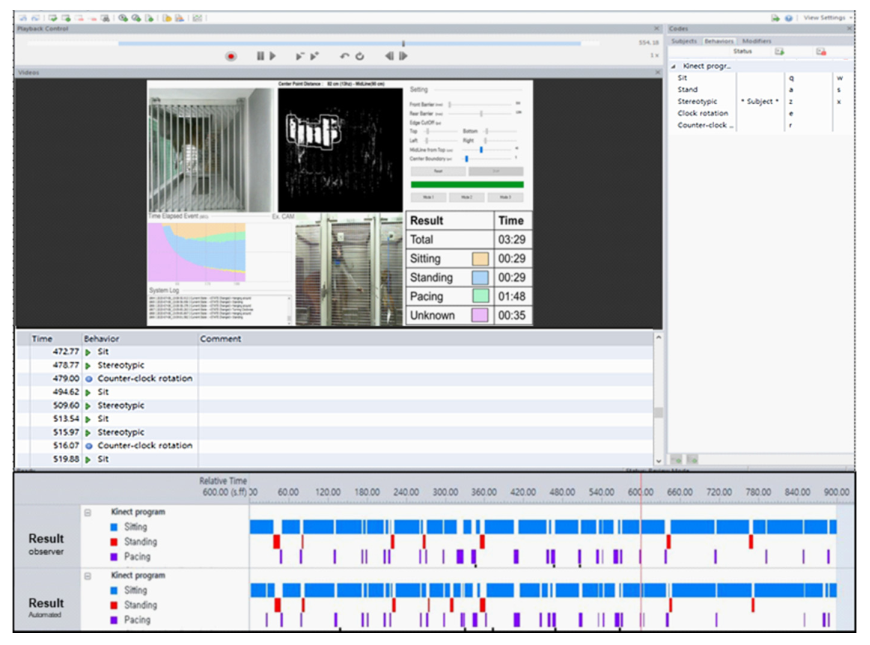870x645 pixels.
Task: Click the undo arrow in playback controls
Action: (345, 57)
